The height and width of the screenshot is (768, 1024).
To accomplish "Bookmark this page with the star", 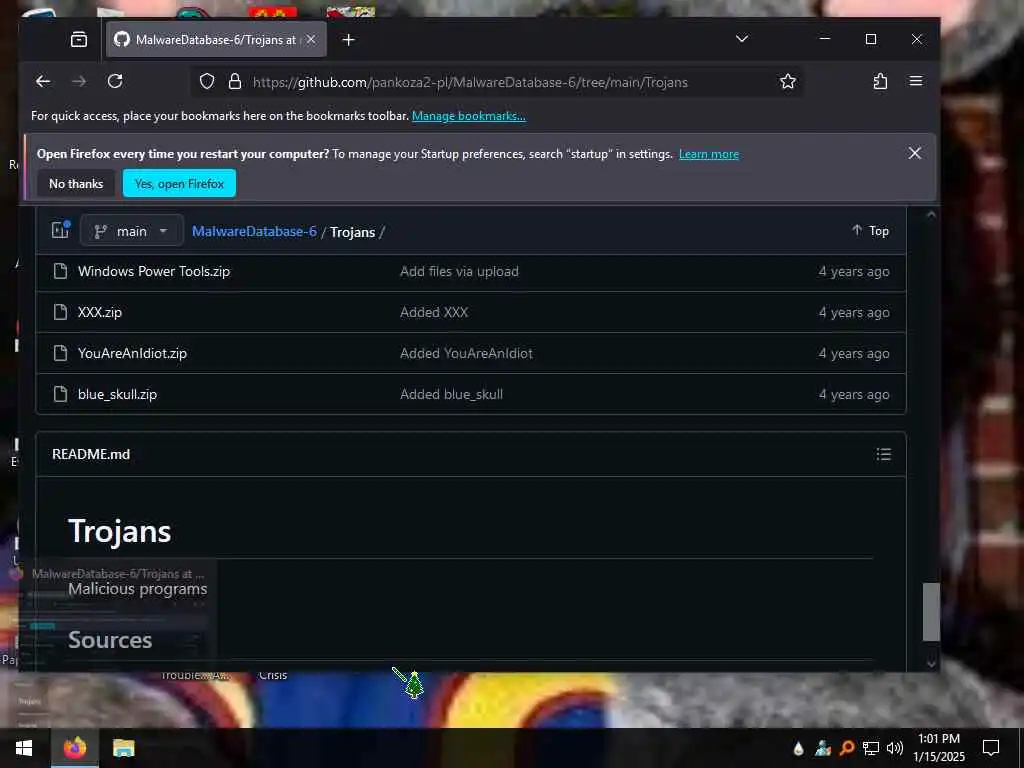I will coord(788,82).
